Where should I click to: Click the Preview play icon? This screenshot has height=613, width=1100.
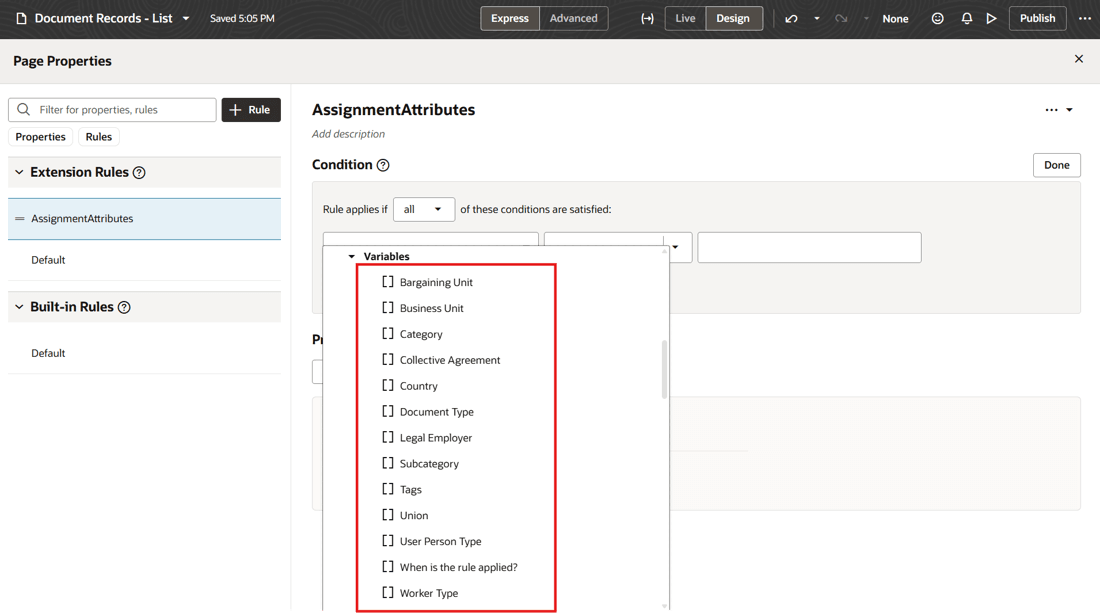(x=991, y=18)
